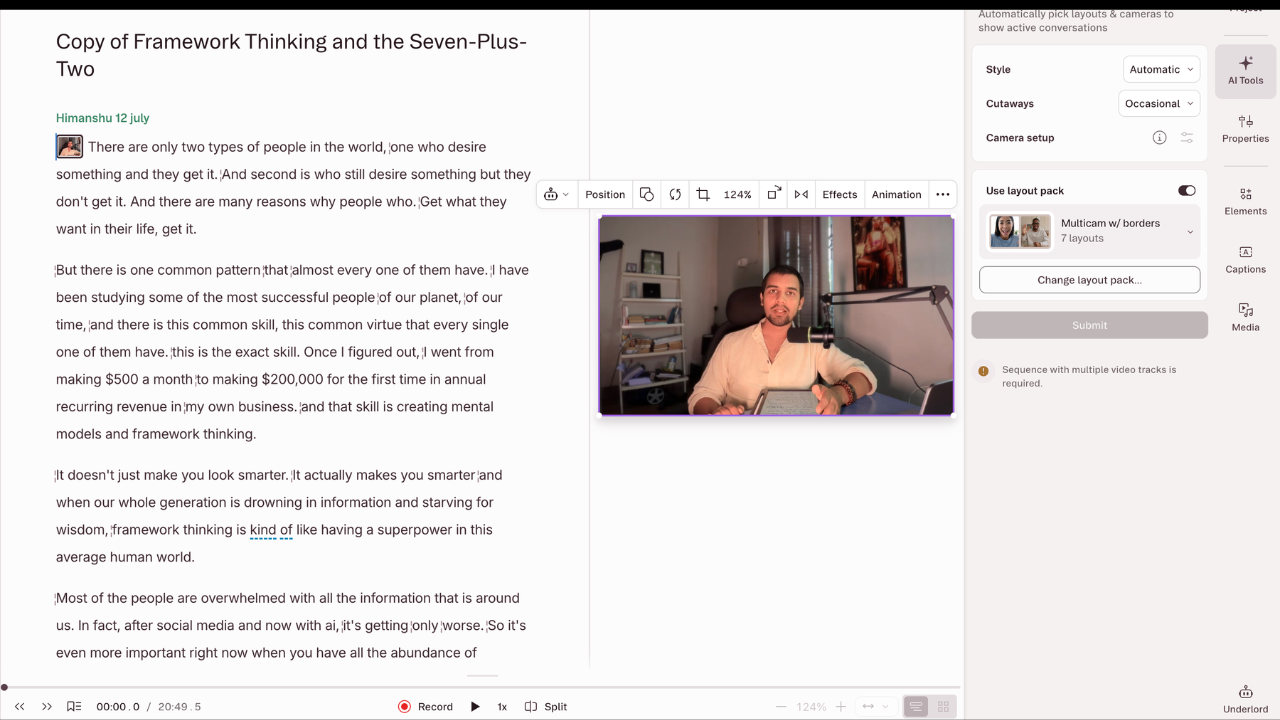The image size is (1280, 720).
Task: Open the Media panel
Action: click(x=1245, y=317)
